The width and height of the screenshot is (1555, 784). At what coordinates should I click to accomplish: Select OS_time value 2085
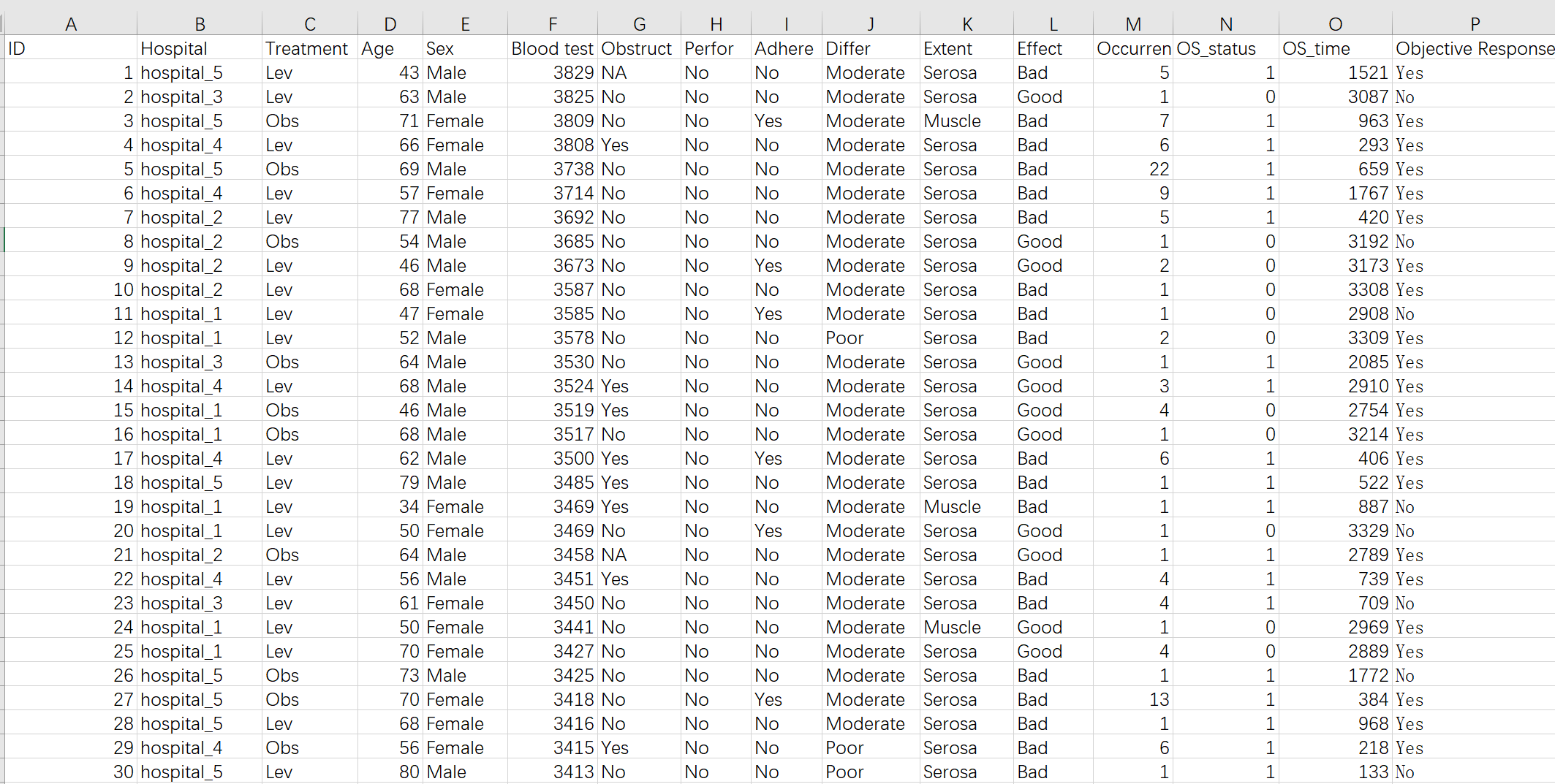[x=1336, y=362]
